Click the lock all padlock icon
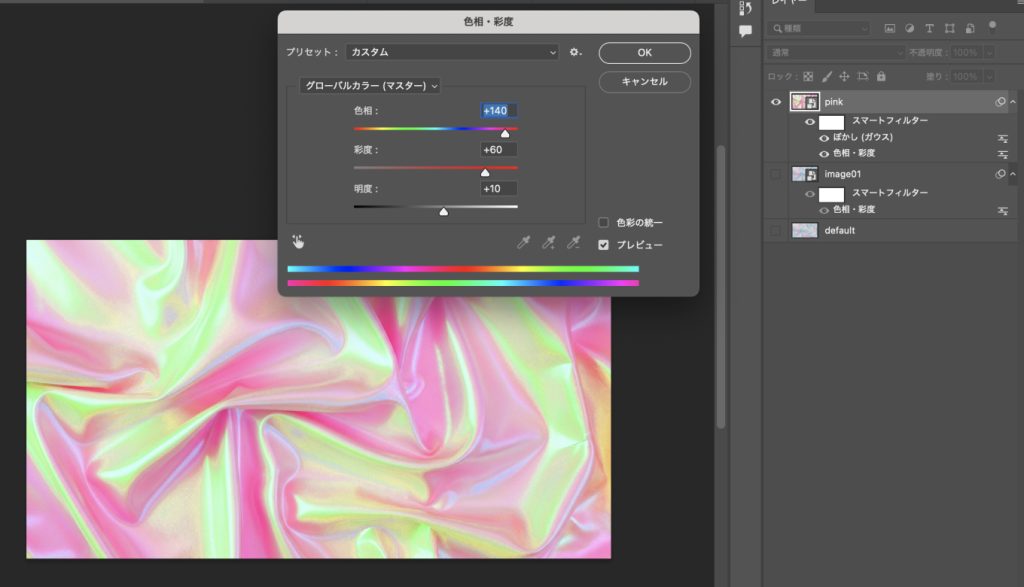The image size is (1024, 587). coord(881,76)
